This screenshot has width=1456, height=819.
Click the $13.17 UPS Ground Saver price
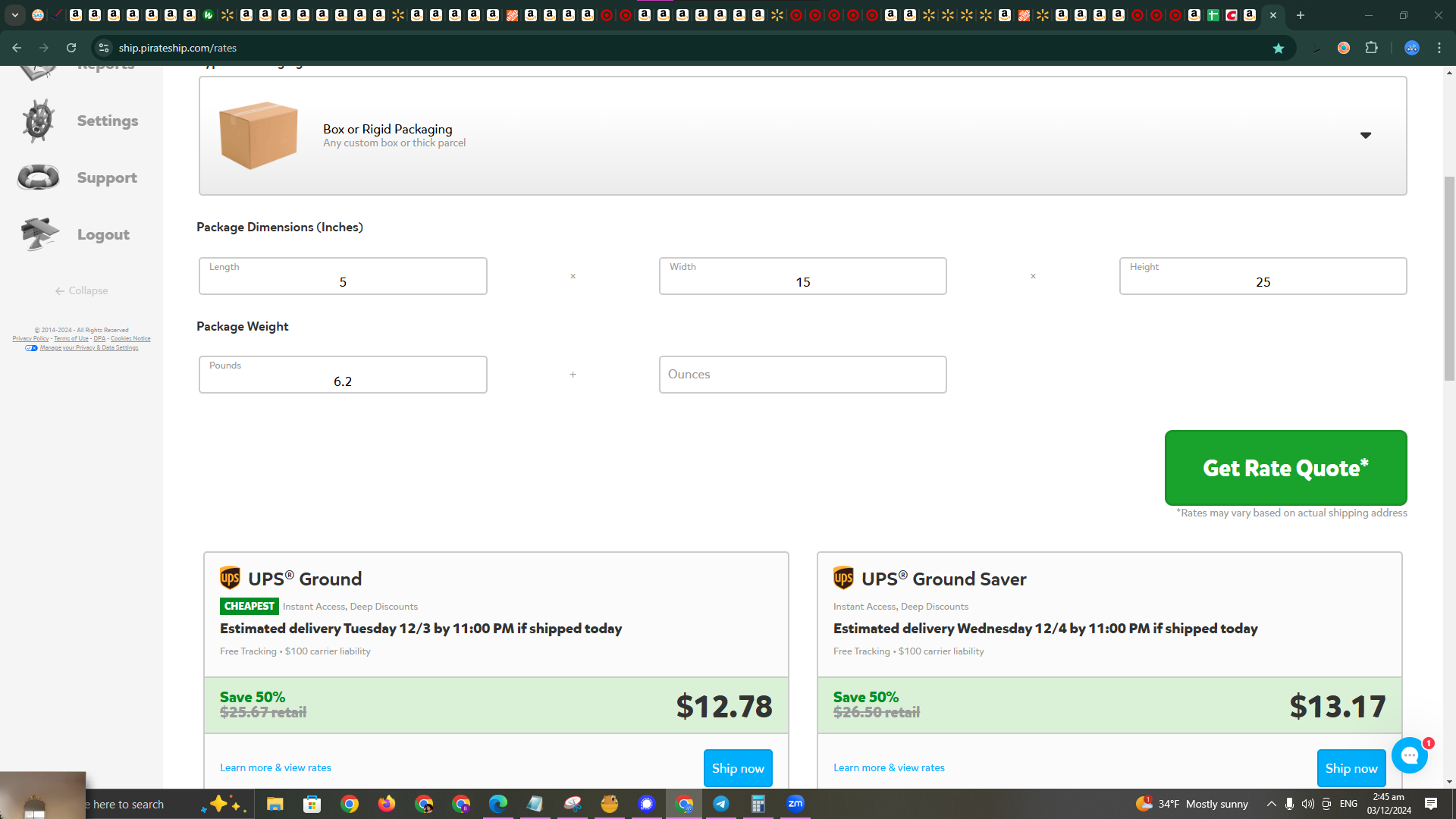pos(1338,706)
